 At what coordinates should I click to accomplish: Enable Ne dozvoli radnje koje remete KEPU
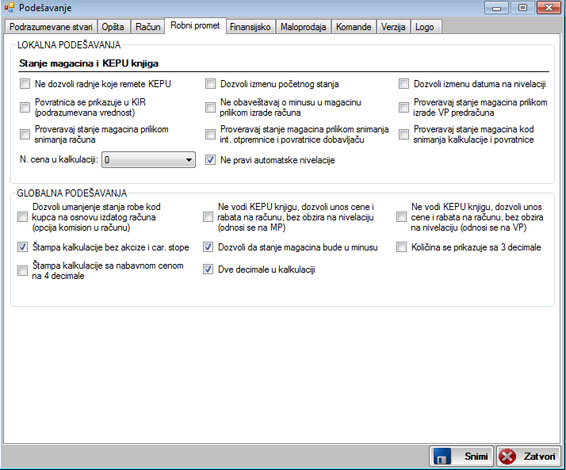[25, 84]
